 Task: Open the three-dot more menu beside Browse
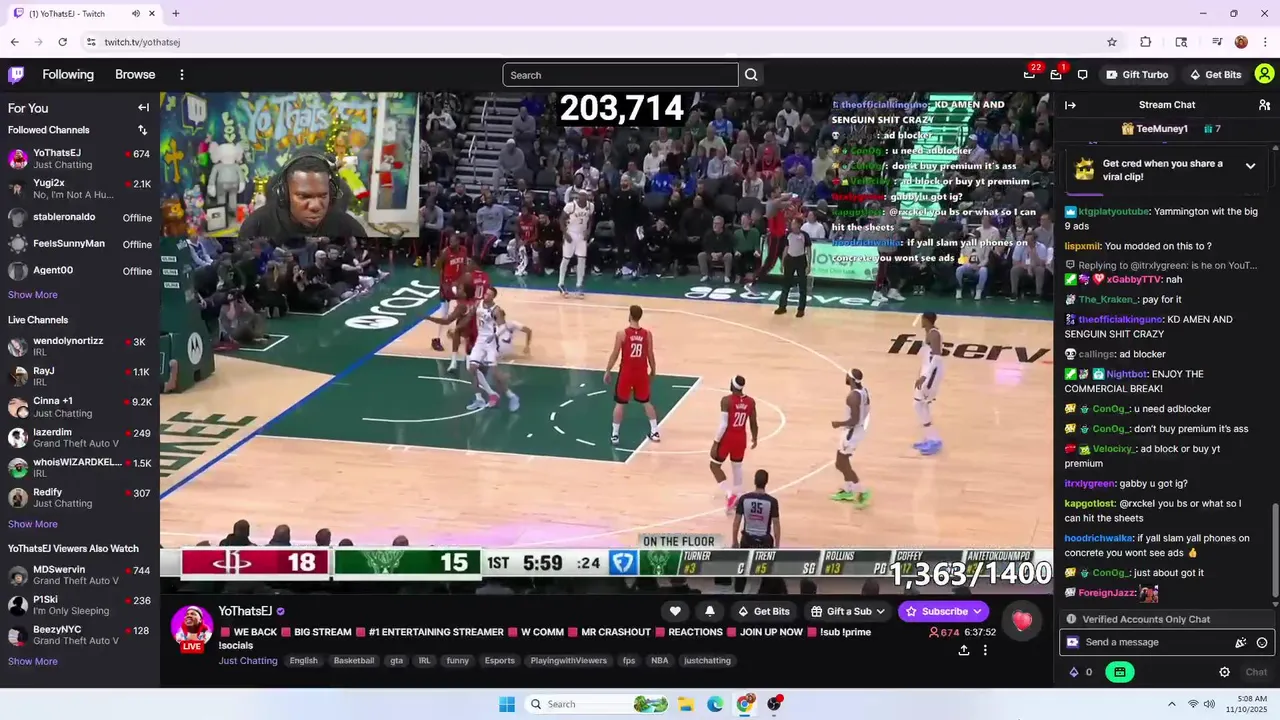[x=182, y=75]
